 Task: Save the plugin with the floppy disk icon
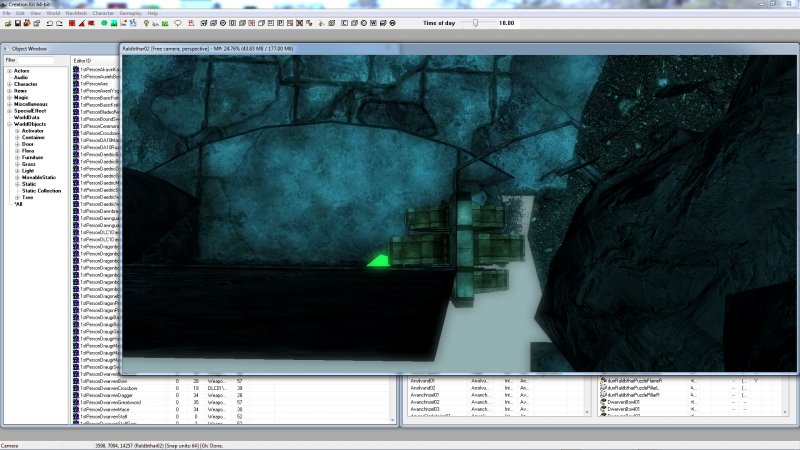click(x=18, y=23)
